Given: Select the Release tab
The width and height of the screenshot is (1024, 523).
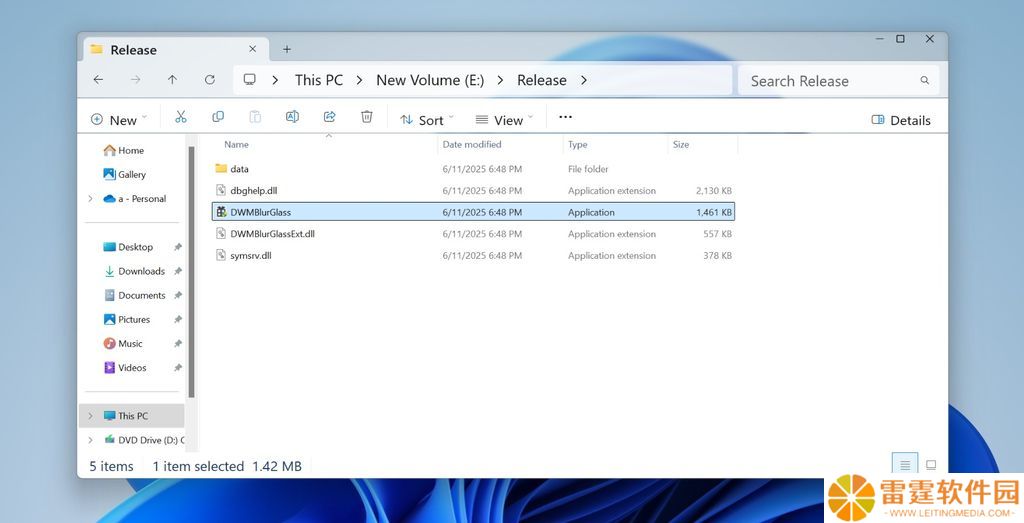Looking at the screenshot, I should (174, 50).
